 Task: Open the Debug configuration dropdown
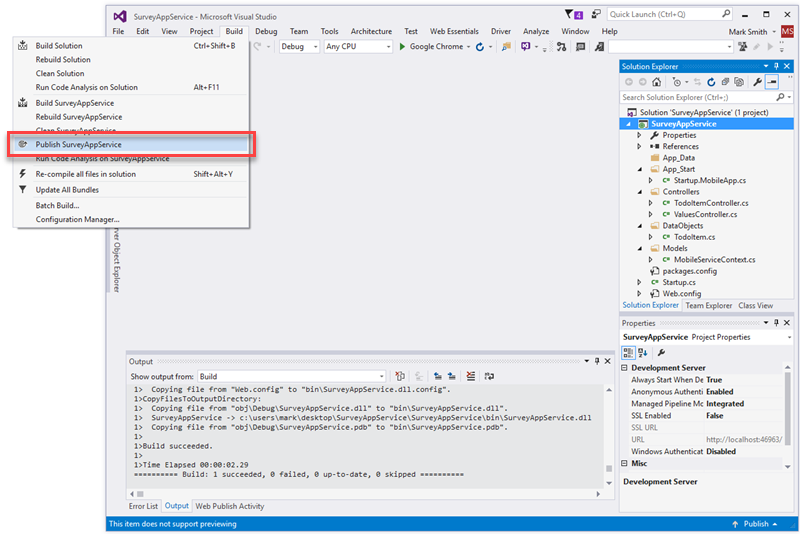point(299,46)
